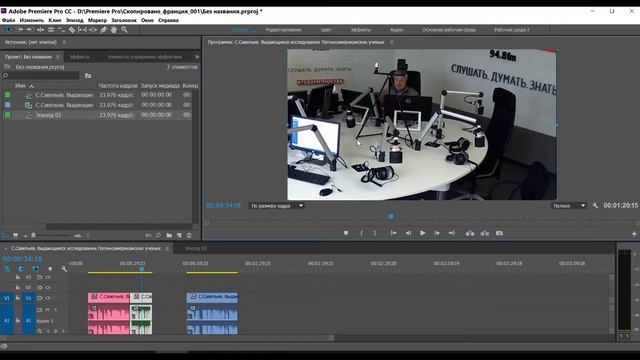Select the Slip tool
Image resolution: width=640 pixels, height=360 pixels.
82,30
